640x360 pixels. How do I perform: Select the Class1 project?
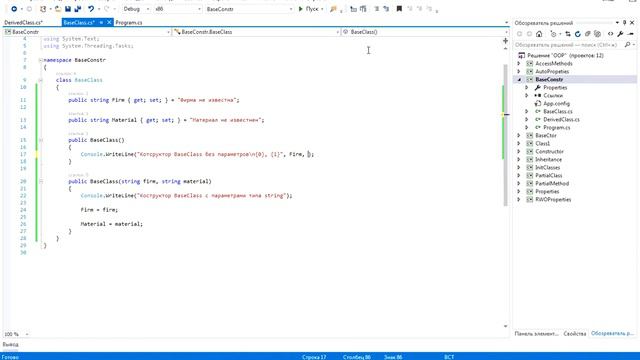542,143
